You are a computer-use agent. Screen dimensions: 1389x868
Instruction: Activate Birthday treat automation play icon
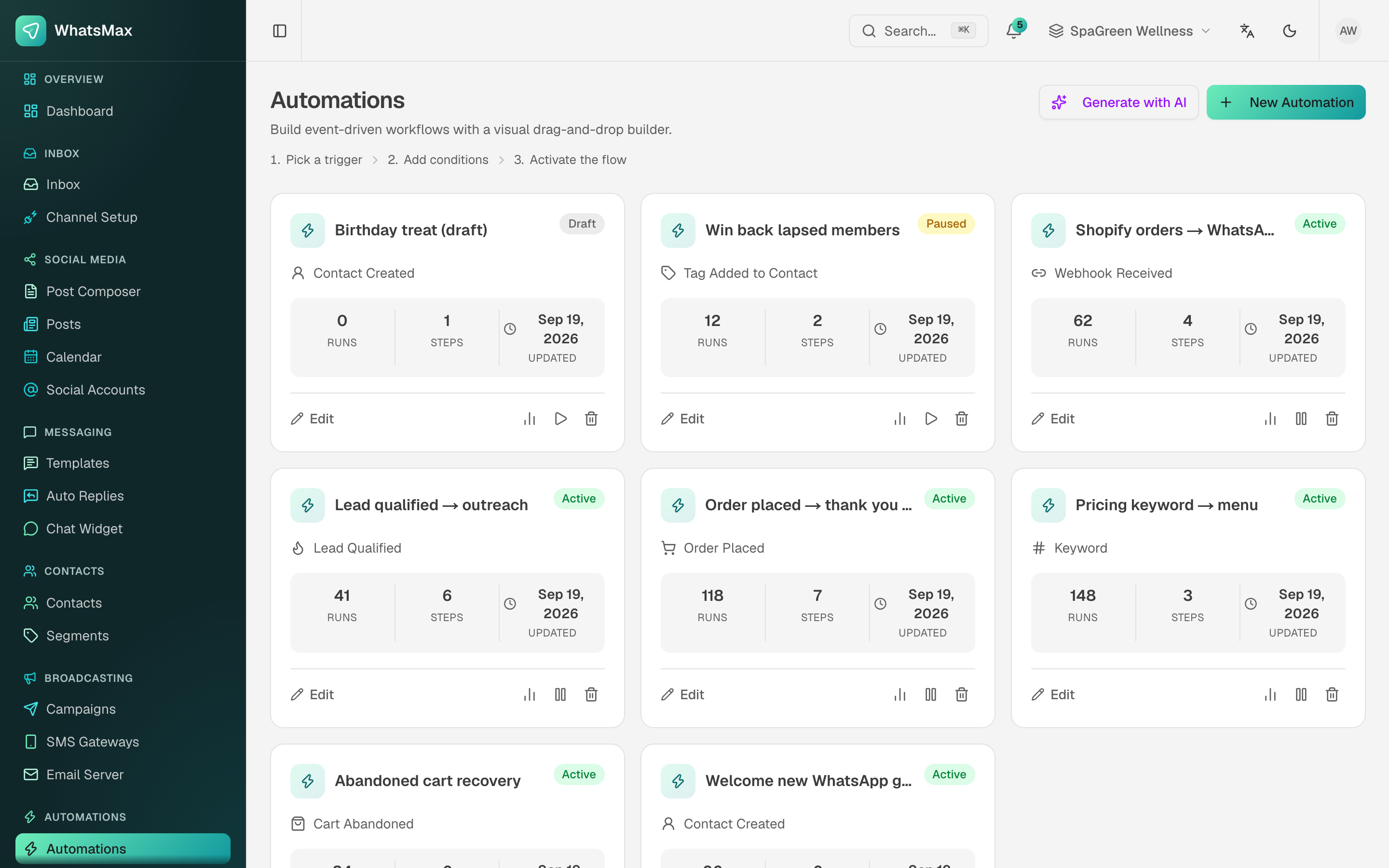click(x=561, y=419)
